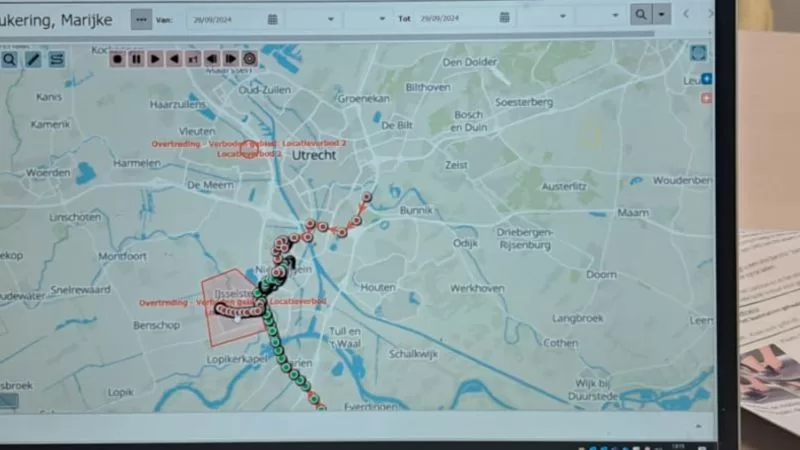The width and height of the screenshot is (800, 450).
Task: Click the magnifier search tool on map
Action: coord(9,59)
